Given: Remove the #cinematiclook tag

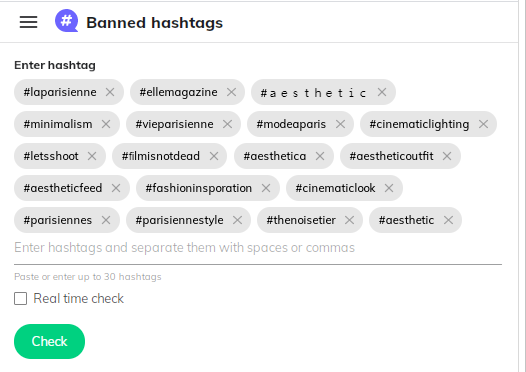Looking at the screenshot, I should point(389,188).
